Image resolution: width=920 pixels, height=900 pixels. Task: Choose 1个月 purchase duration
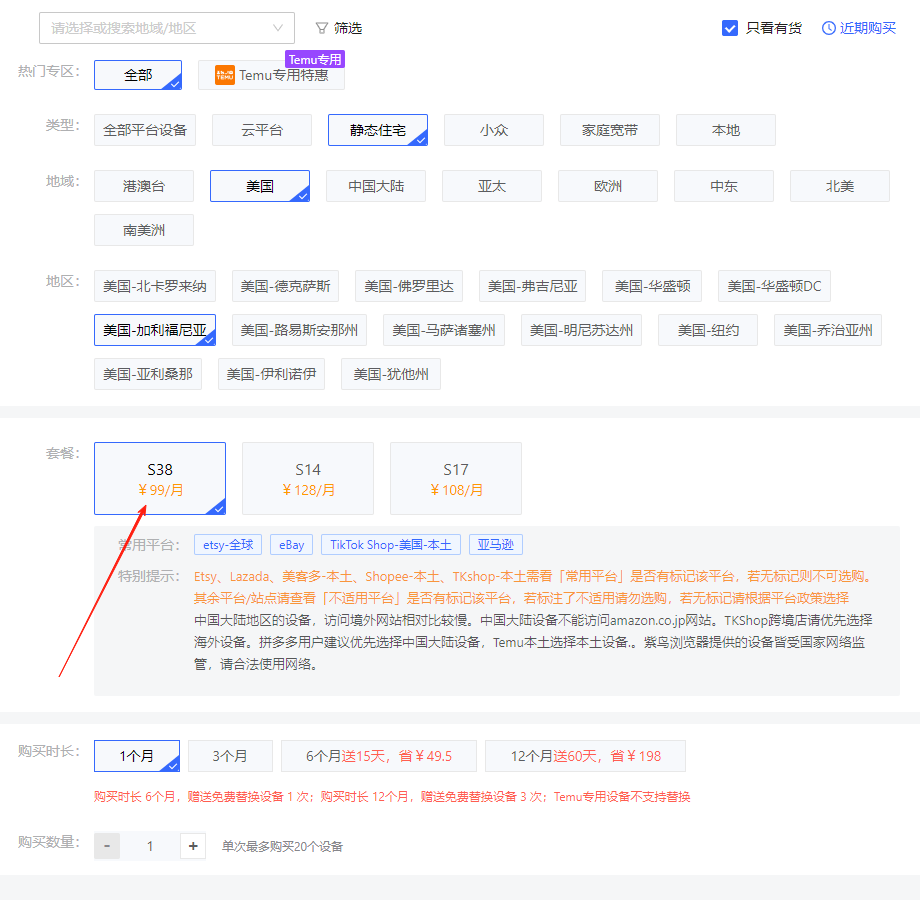137,756
